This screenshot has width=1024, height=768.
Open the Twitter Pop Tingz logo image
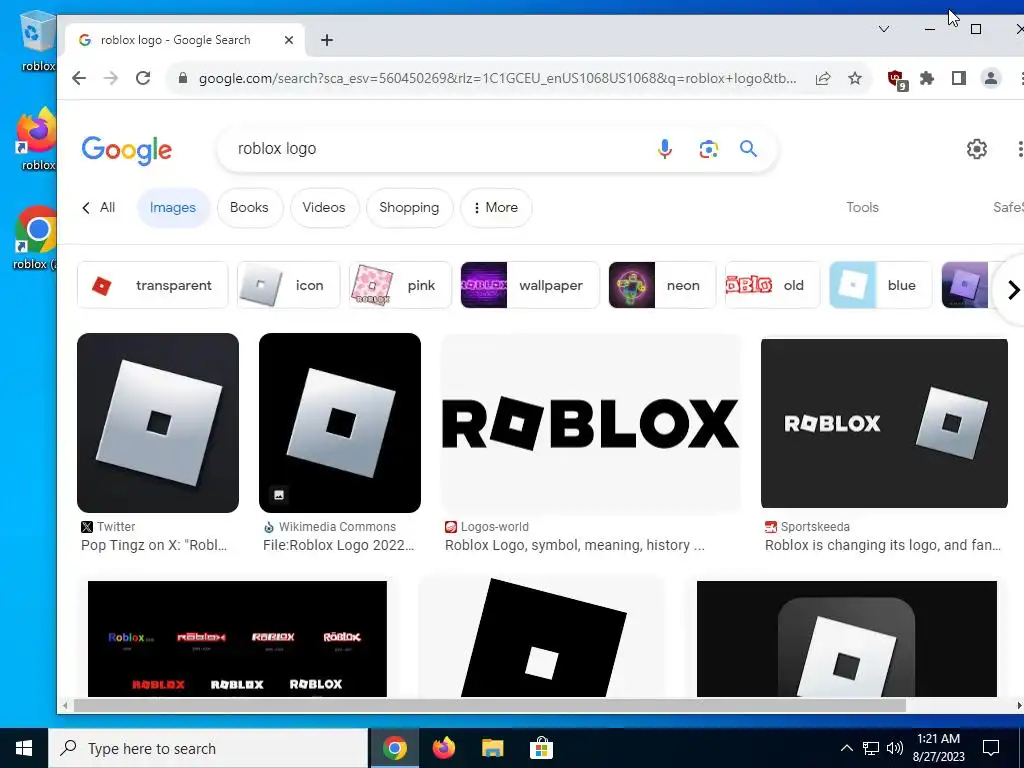coord(158,423)
